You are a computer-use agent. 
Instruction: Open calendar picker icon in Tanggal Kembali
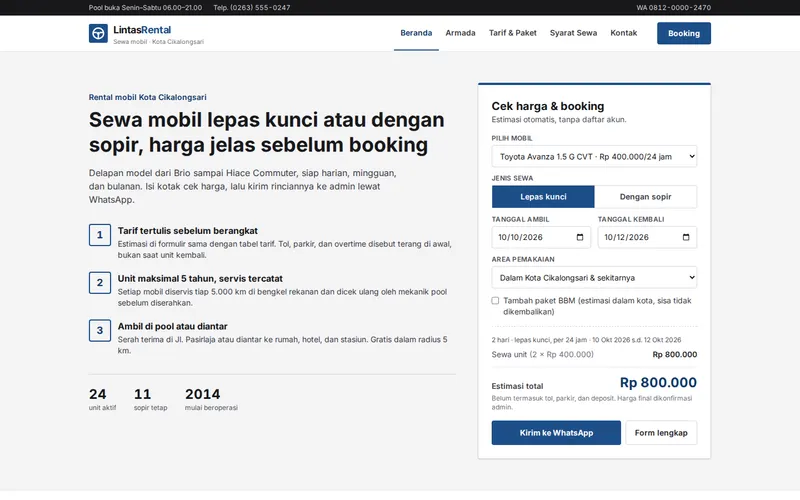click(x=686, y=237)
